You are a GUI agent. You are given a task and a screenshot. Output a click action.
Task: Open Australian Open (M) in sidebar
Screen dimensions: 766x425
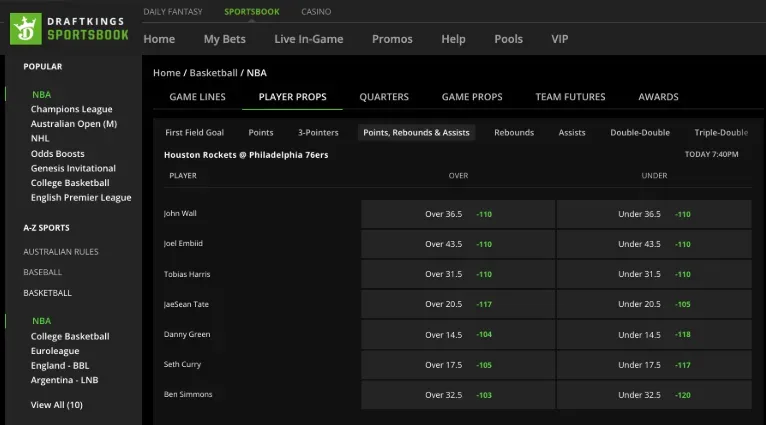pyautogui.click(x=74, y=124)
